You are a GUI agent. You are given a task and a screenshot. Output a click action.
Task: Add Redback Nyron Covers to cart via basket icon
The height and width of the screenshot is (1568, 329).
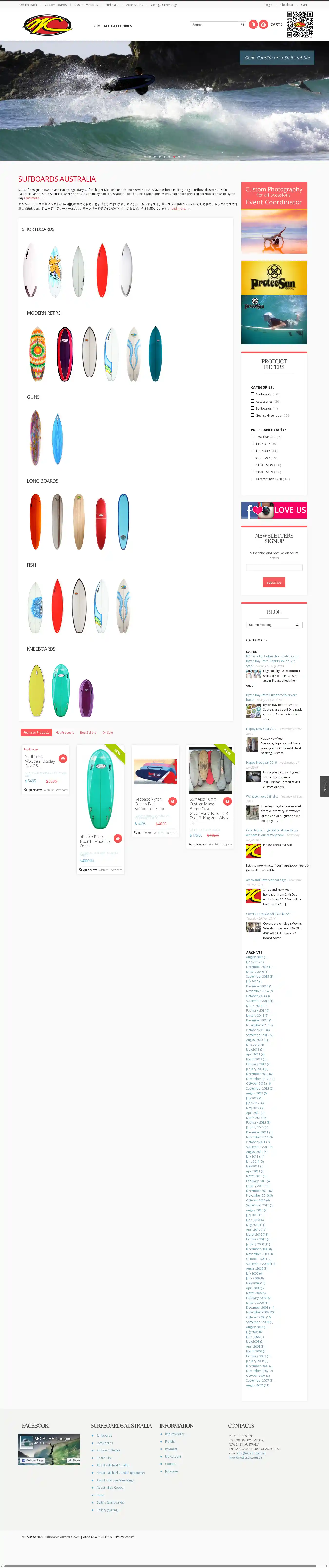(x=173, y=801)
